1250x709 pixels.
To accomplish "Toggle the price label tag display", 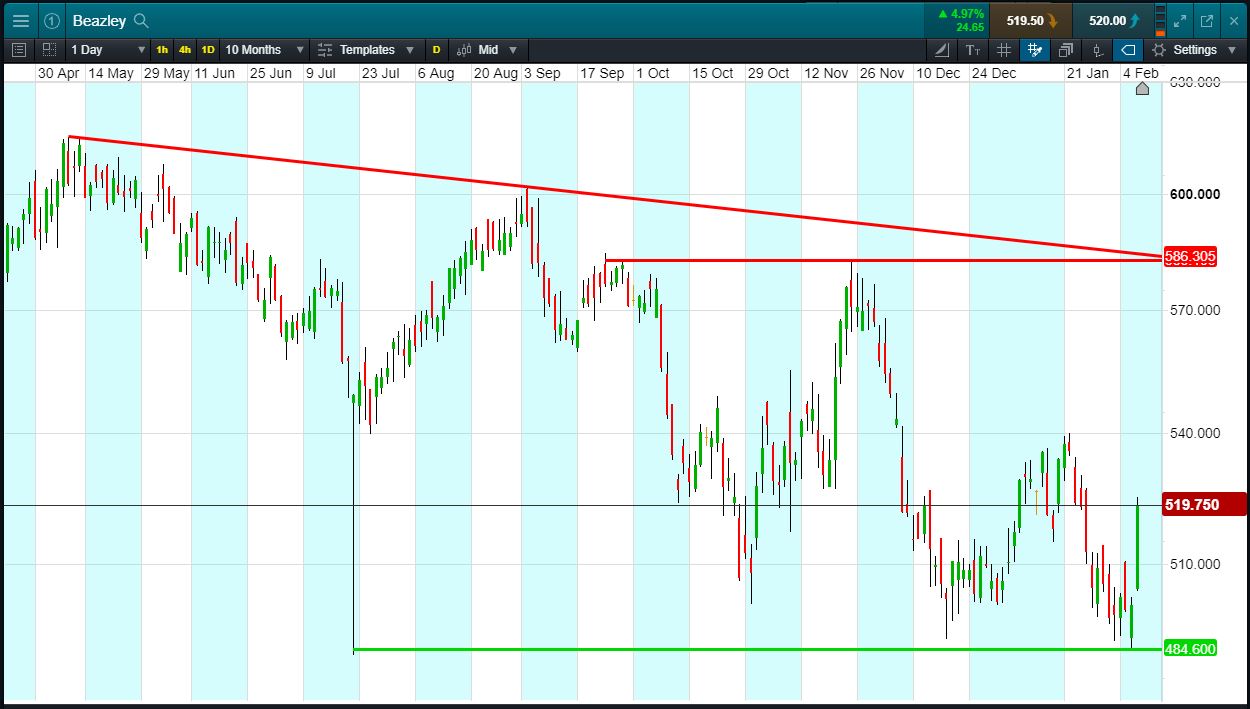I will [1128, 49].
